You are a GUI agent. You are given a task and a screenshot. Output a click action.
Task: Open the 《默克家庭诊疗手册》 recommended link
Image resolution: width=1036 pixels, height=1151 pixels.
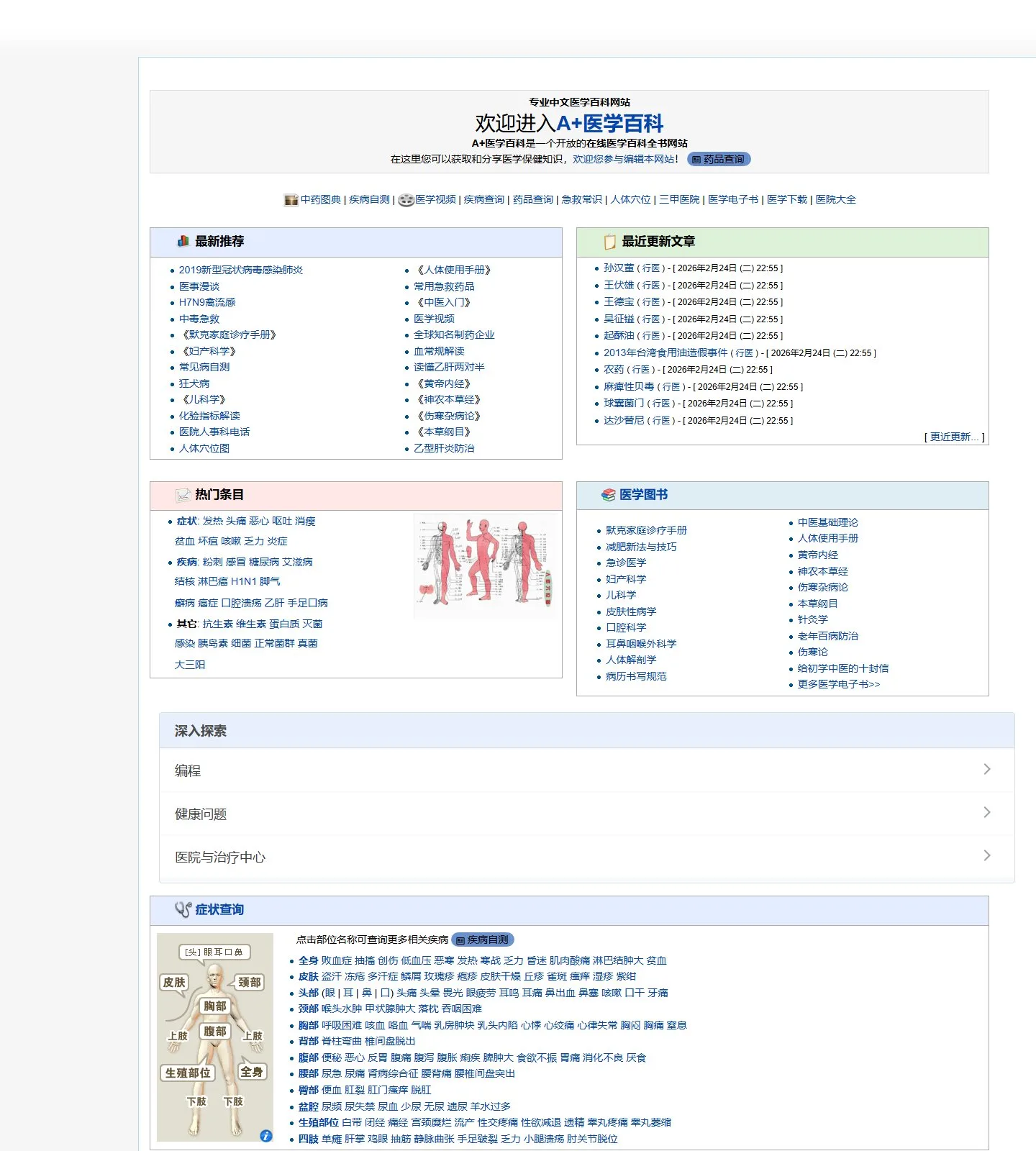pyautogui.click(x=230, y=335)
